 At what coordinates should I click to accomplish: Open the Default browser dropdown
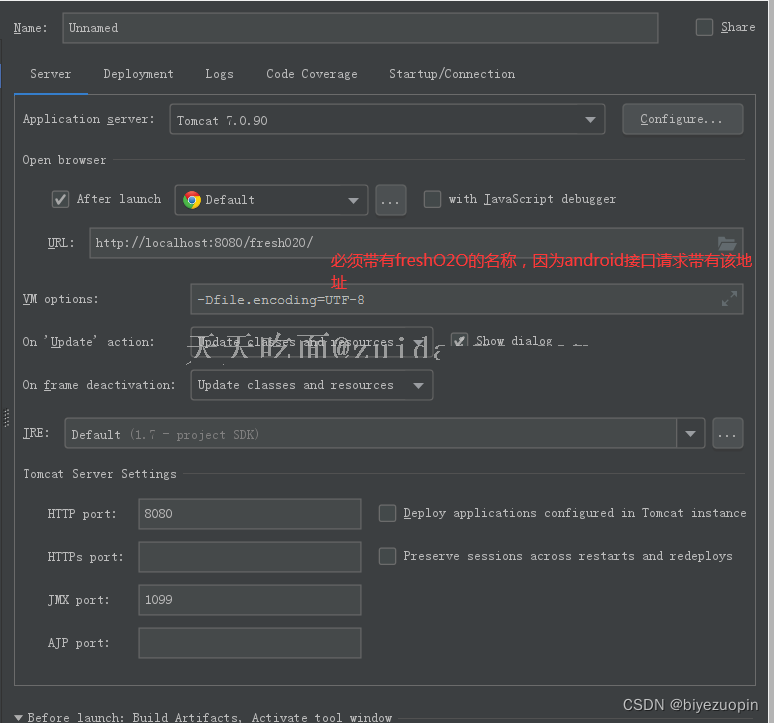point(271,200)
